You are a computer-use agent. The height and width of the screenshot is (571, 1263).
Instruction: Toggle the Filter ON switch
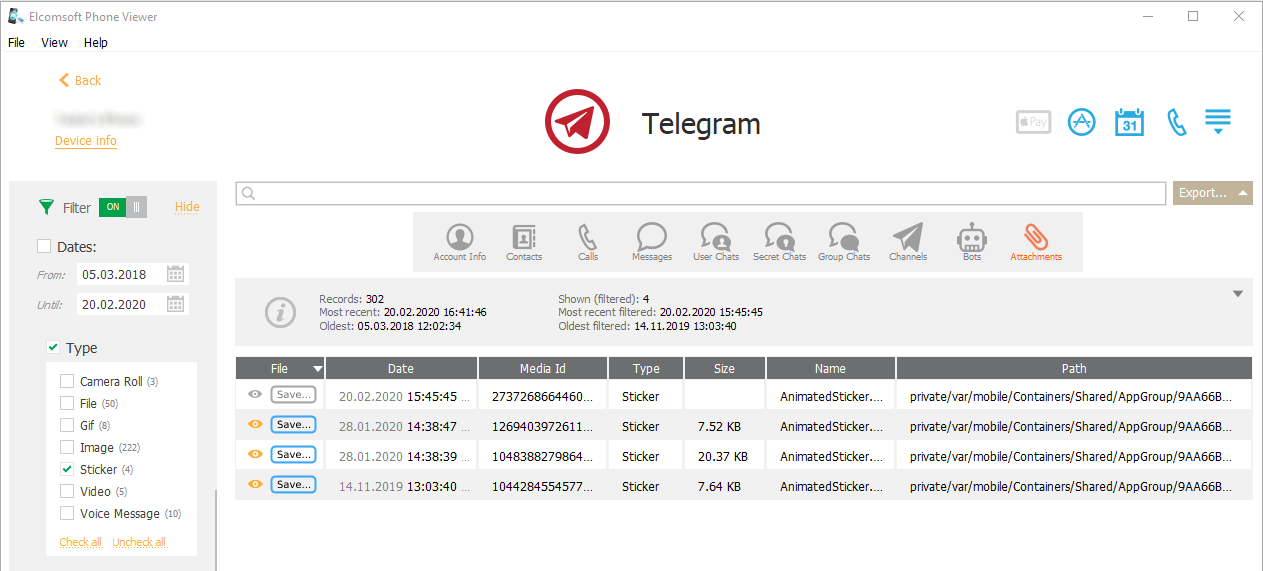click(x=123, y=207)
